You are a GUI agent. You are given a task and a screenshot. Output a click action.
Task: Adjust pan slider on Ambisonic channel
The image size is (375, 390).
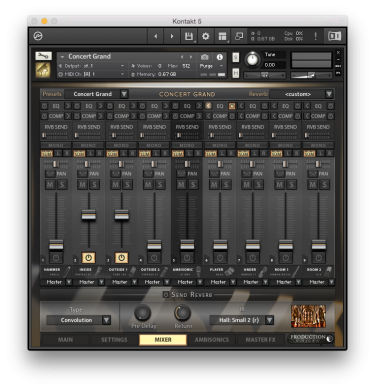pos(187,164)
